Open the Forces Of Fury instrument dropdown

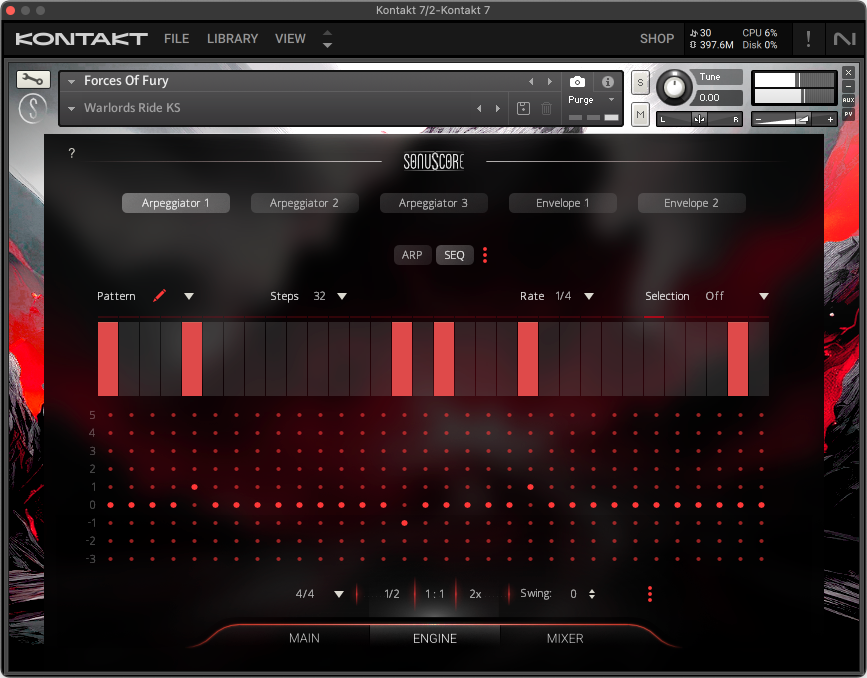point(71,81)
